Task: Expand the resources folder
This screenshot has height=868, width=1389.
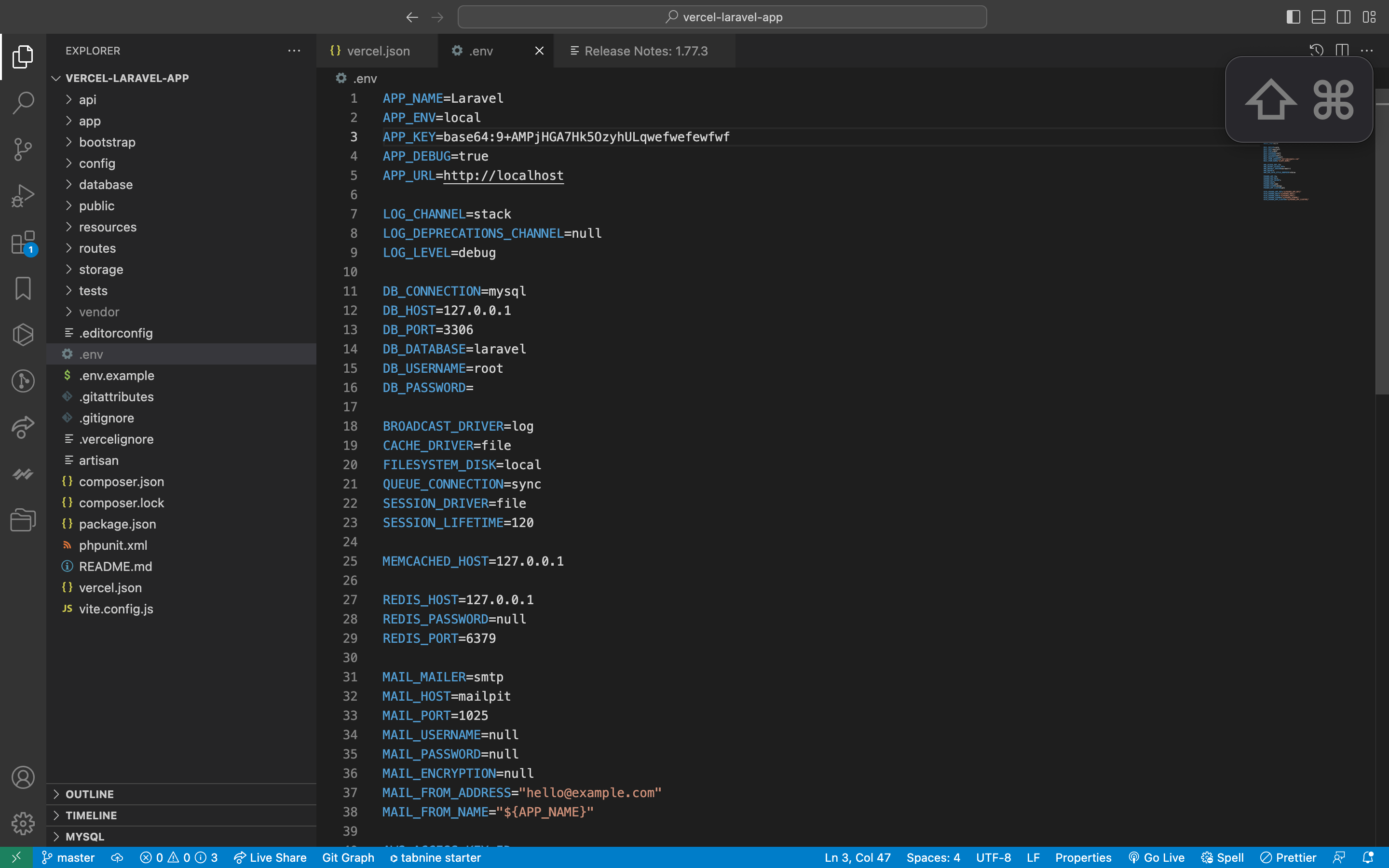Action: coord(181,227)
